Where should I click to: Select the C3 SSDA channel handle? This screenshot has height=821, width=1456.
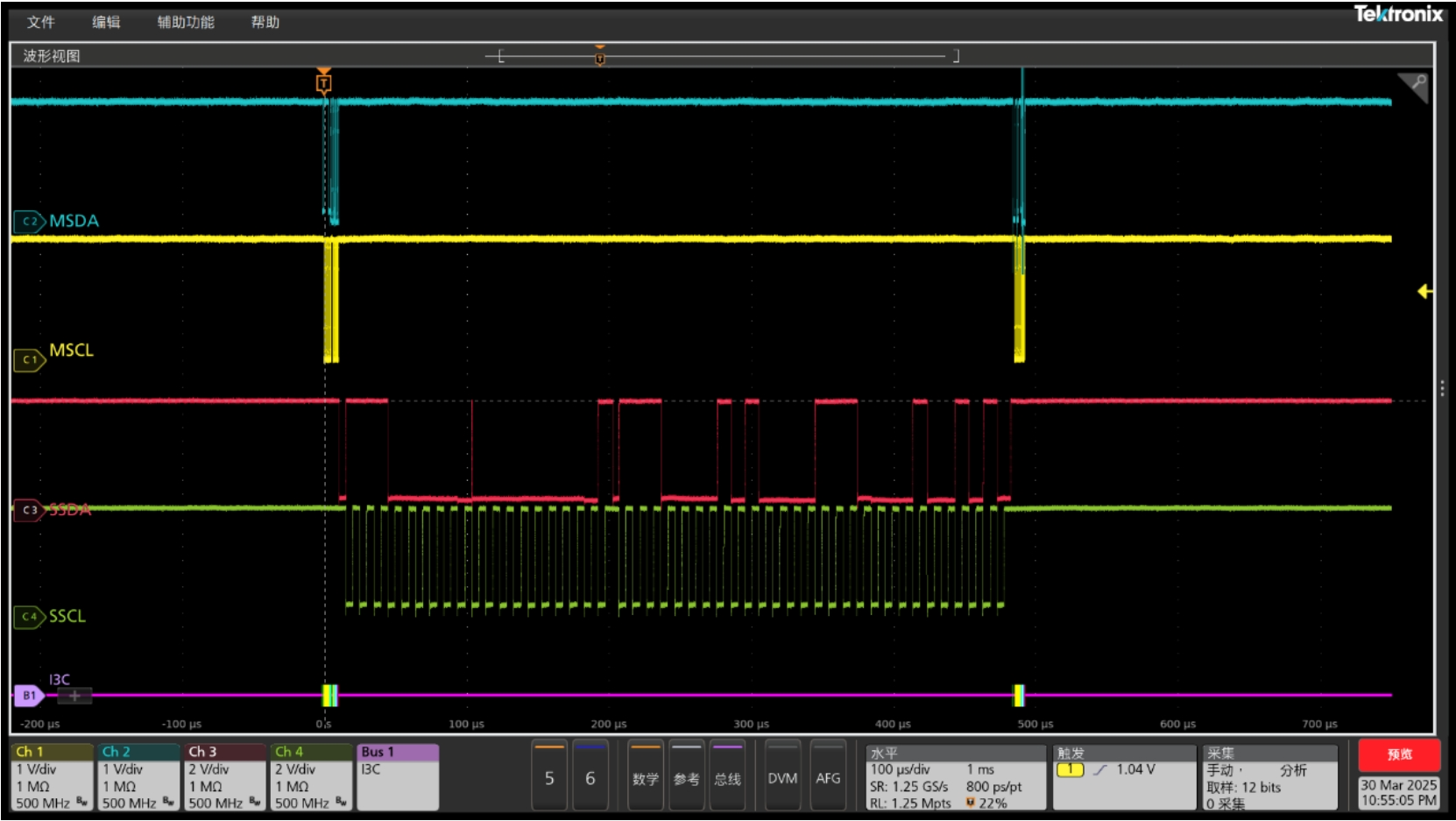pos(29,510)
